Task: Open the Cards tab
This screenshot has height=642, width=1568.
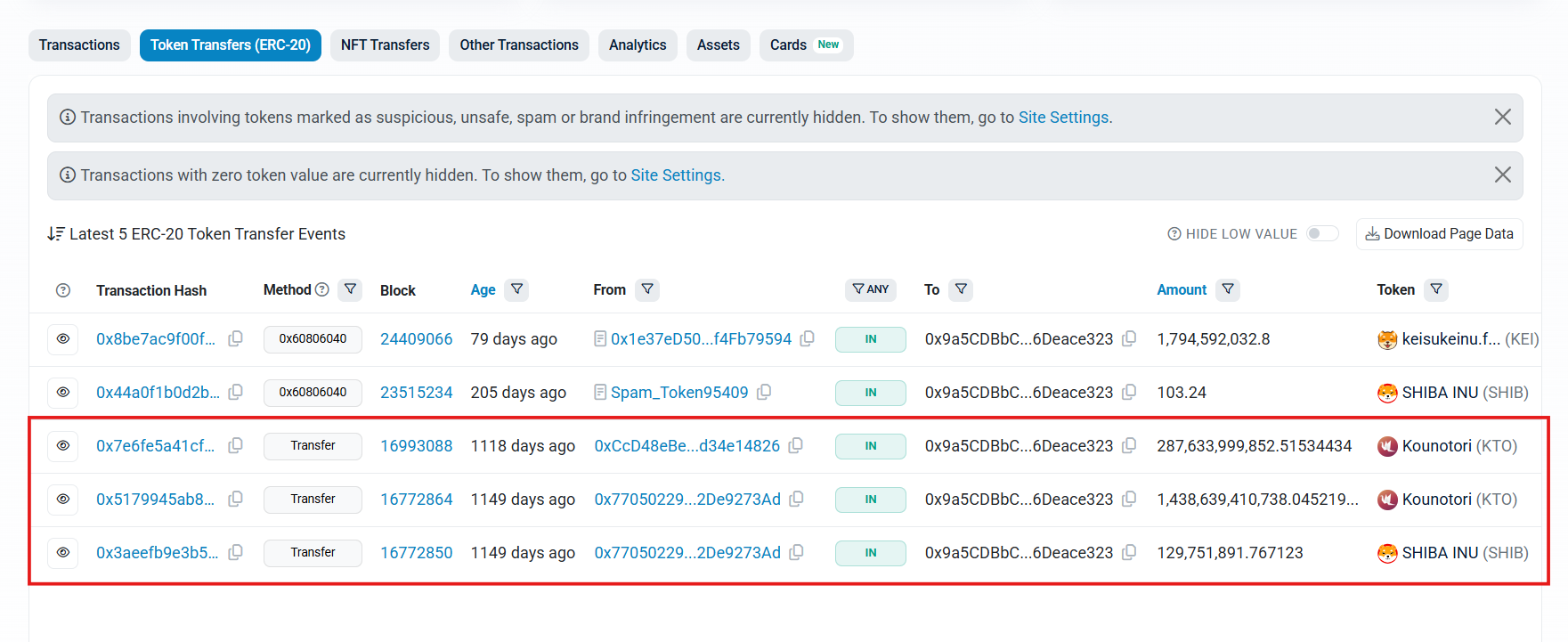Action: (x=806, y=45)
